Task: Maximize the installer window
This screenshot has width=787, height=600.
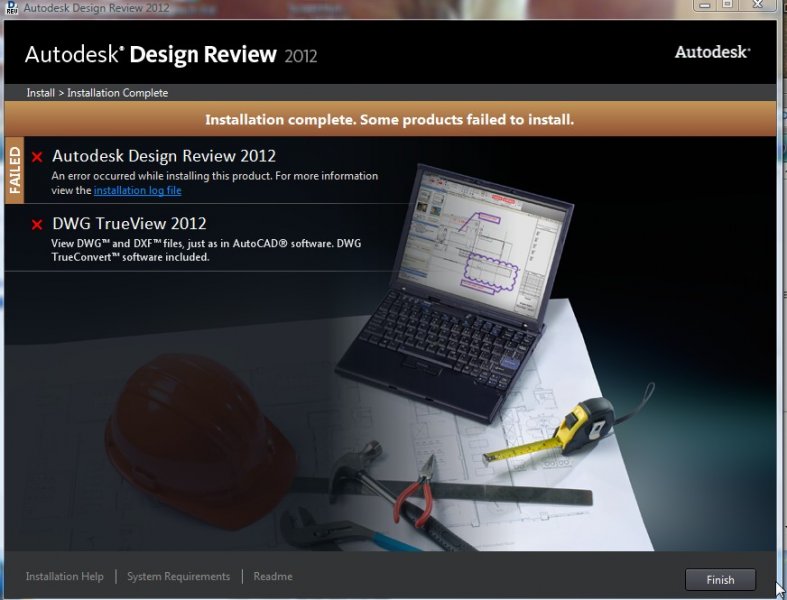Action: 727,5
